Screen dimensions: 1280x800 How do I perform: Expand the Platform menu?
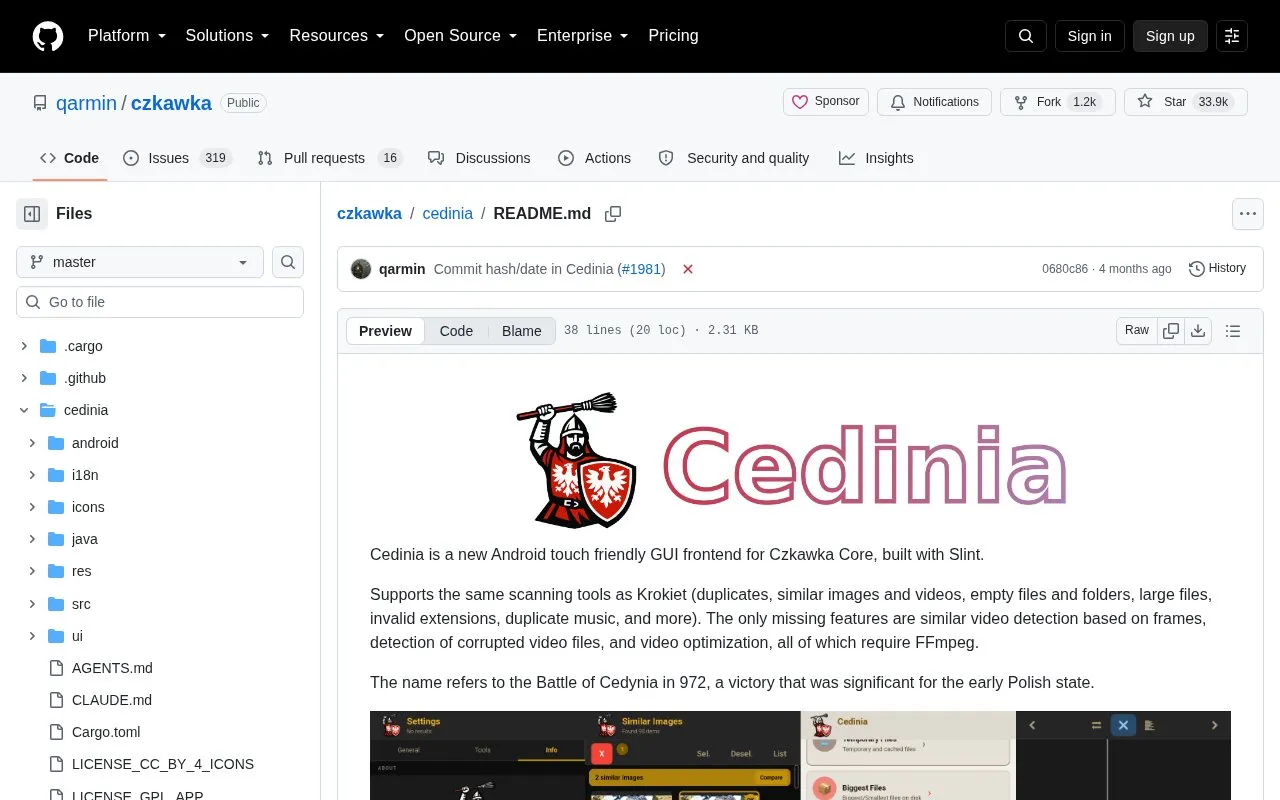click(126, 36)
